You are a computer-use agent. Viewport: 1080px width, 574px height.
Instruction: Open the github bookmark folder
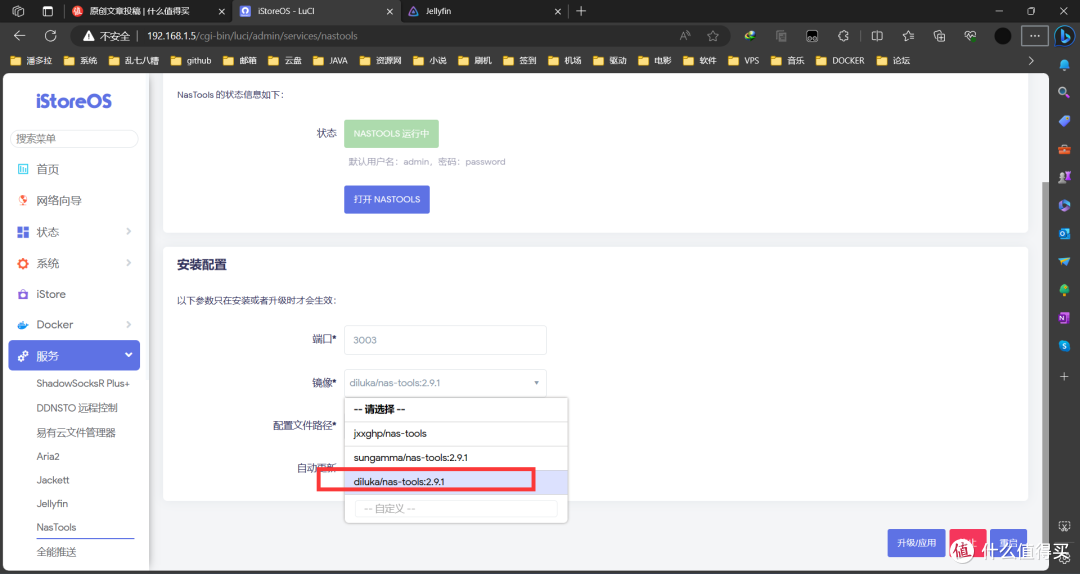coord(191,61)
